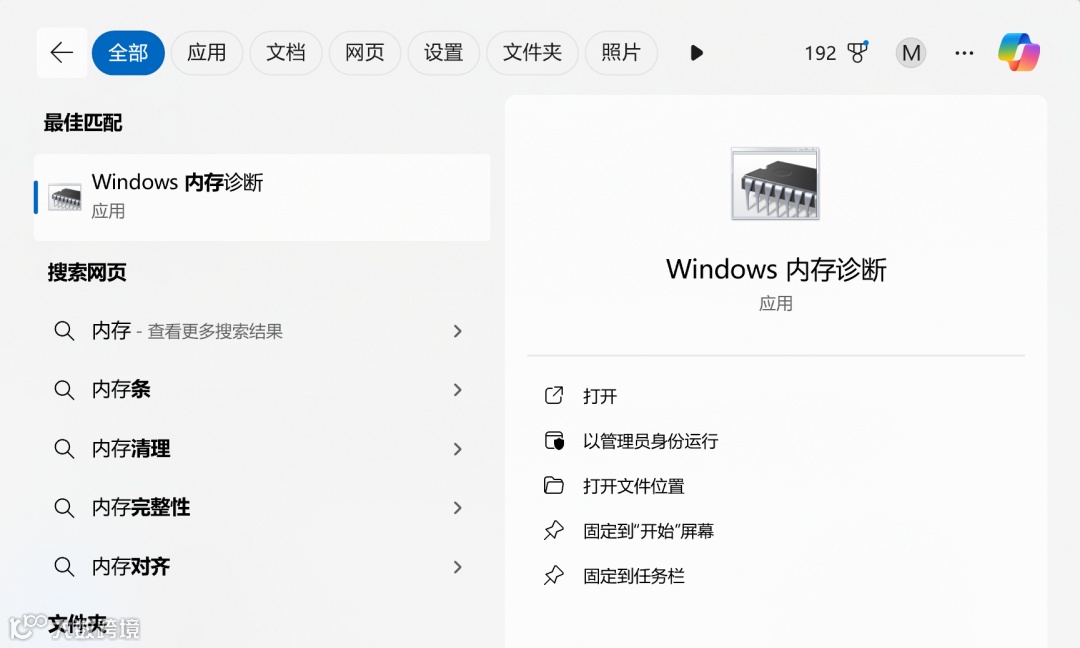Expand the 内存完整性 suggestion chevron

pyautogui.click(x=457, y=508)
